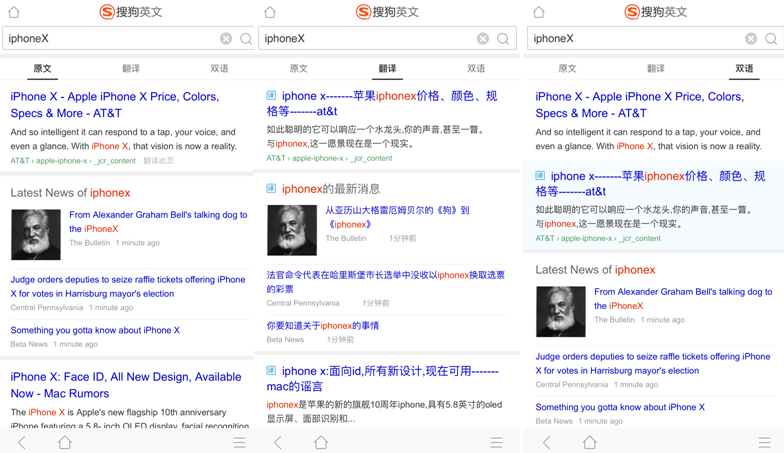Image resolution: width=784 pixels, height=453 pixels.
Task: Open 'iPhone X - Apple iPhone X Price' in left screen
Action: (x=115, y=104)
